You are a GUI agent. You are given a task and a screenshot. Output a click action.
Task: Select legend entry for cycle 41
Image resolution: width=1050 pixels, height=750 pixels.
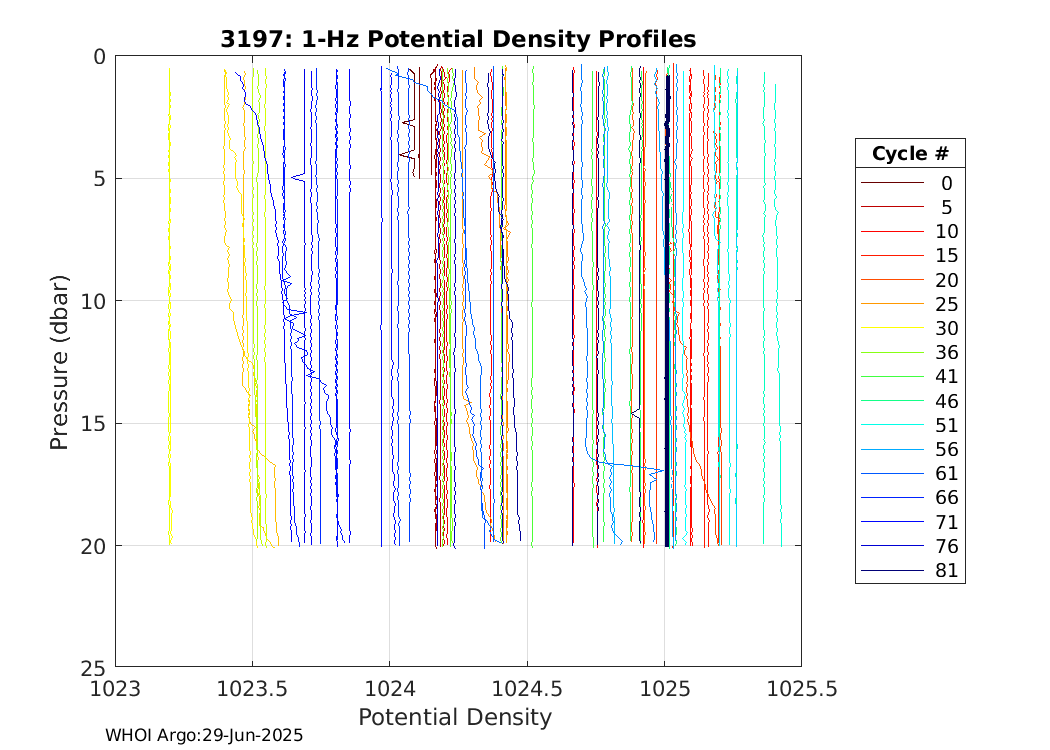pyautogui.click(x=910, y=376)
